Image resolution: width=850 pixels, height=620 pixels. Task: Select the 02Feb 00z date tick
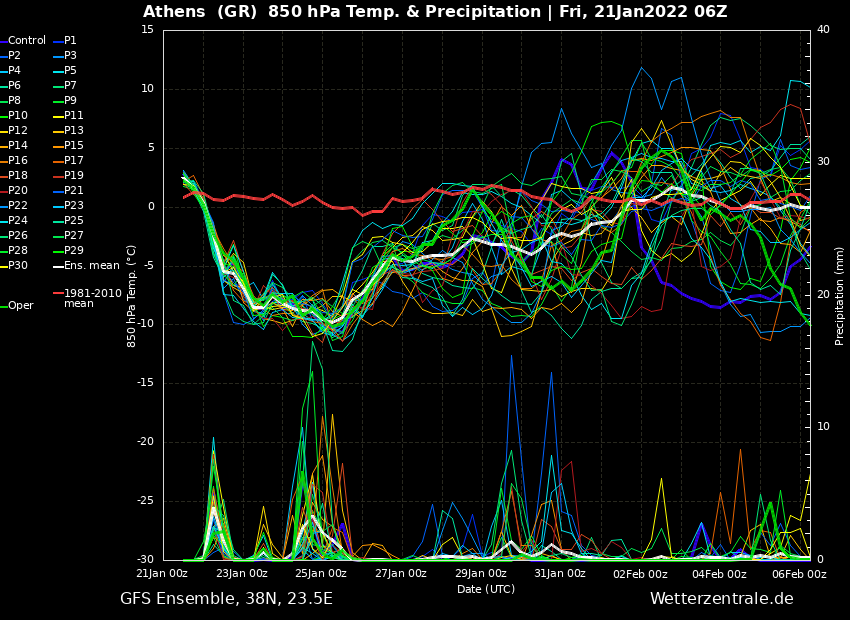tap(640, 573)
